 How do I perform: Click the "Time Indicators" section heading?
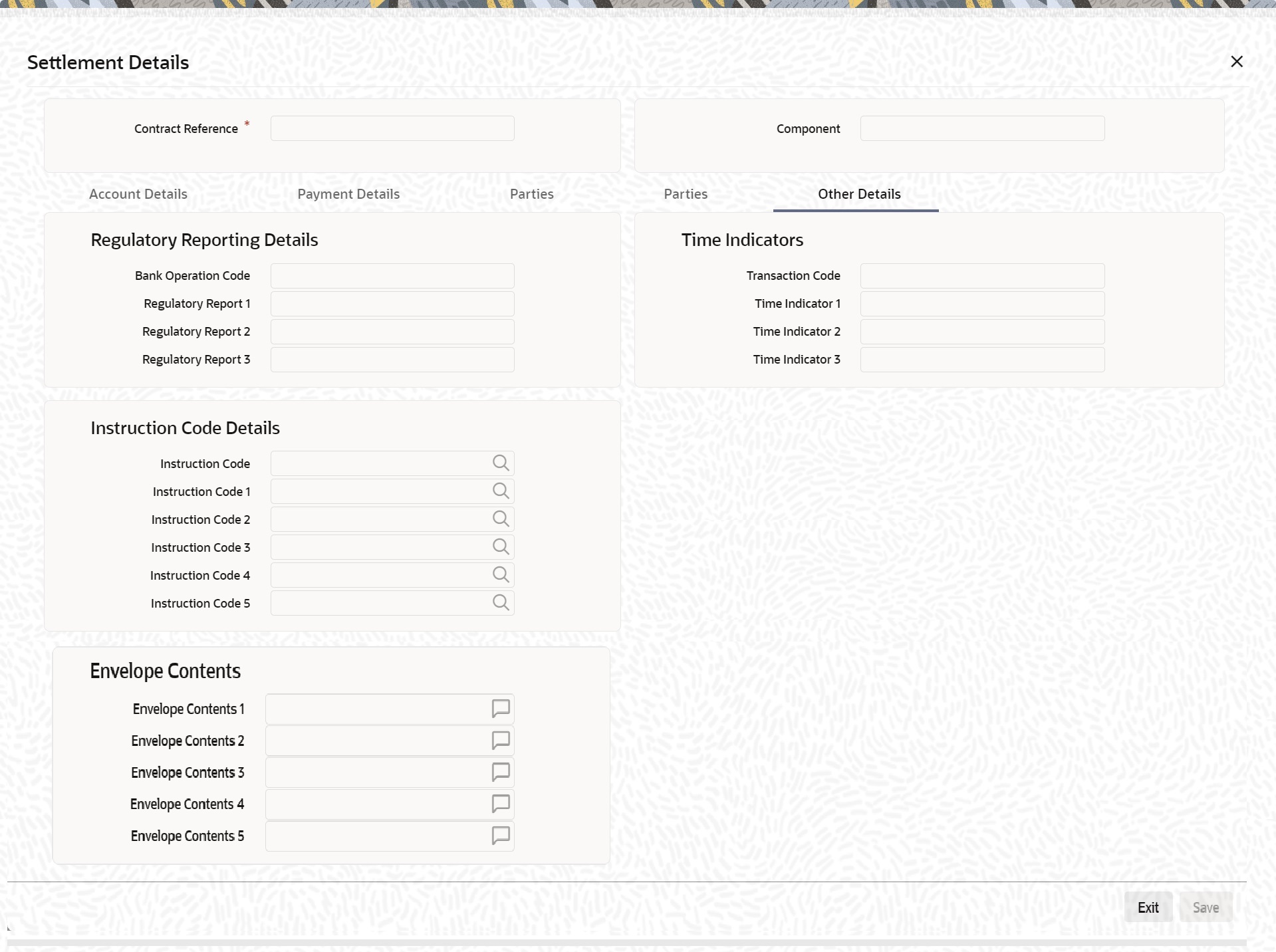[x=742, y=240]
